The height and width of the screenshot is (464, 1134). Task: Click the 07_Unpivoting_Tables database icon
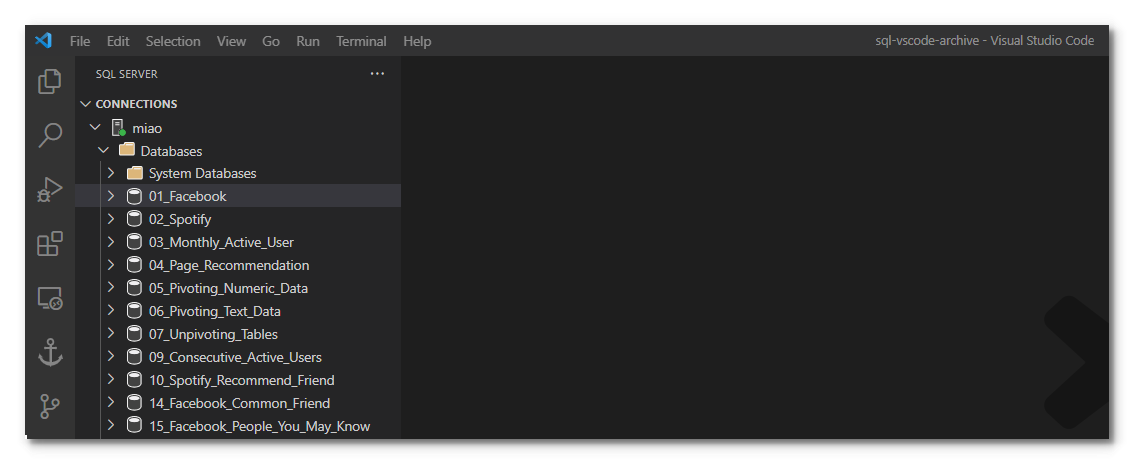pyautogui.click(x=135, y=334)
